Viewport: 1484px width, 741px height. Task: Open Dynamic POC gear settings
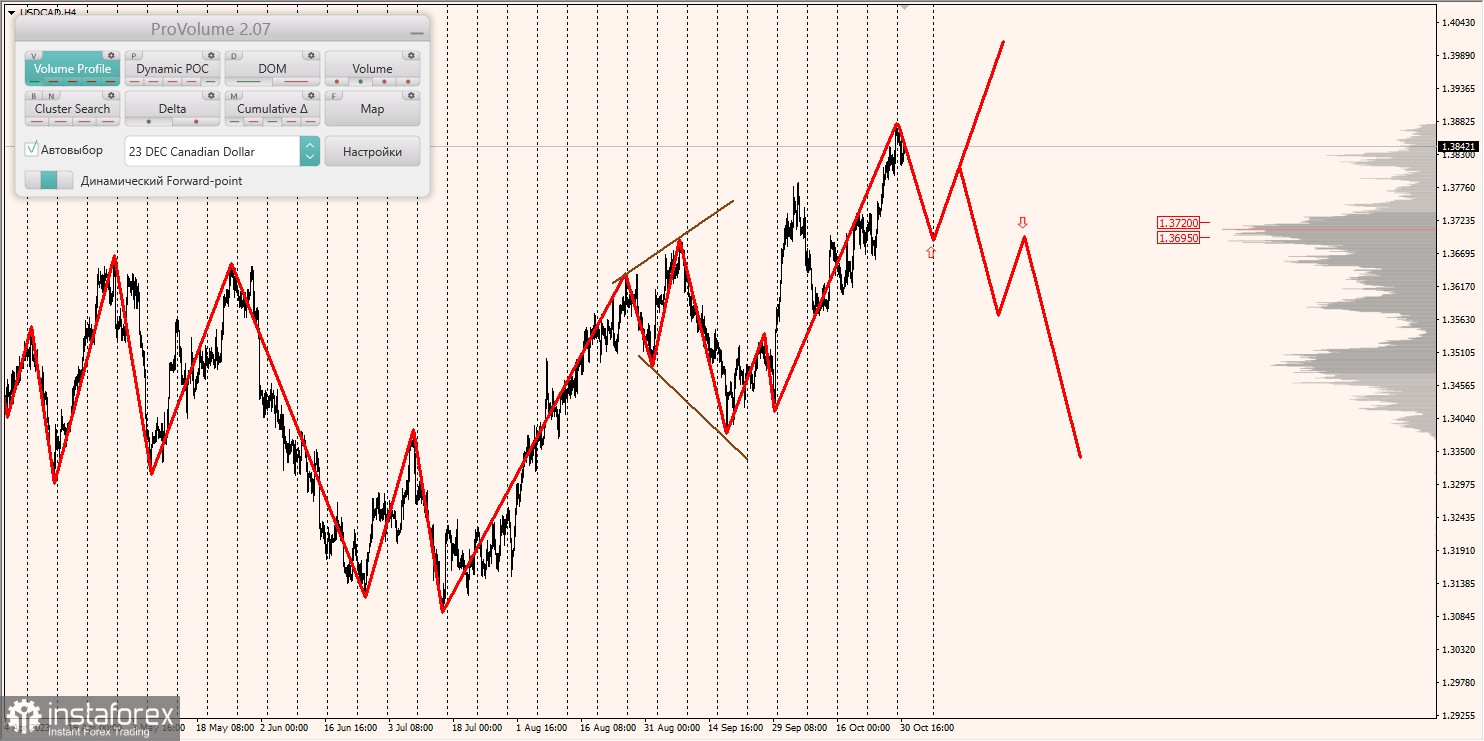point(211,55)
